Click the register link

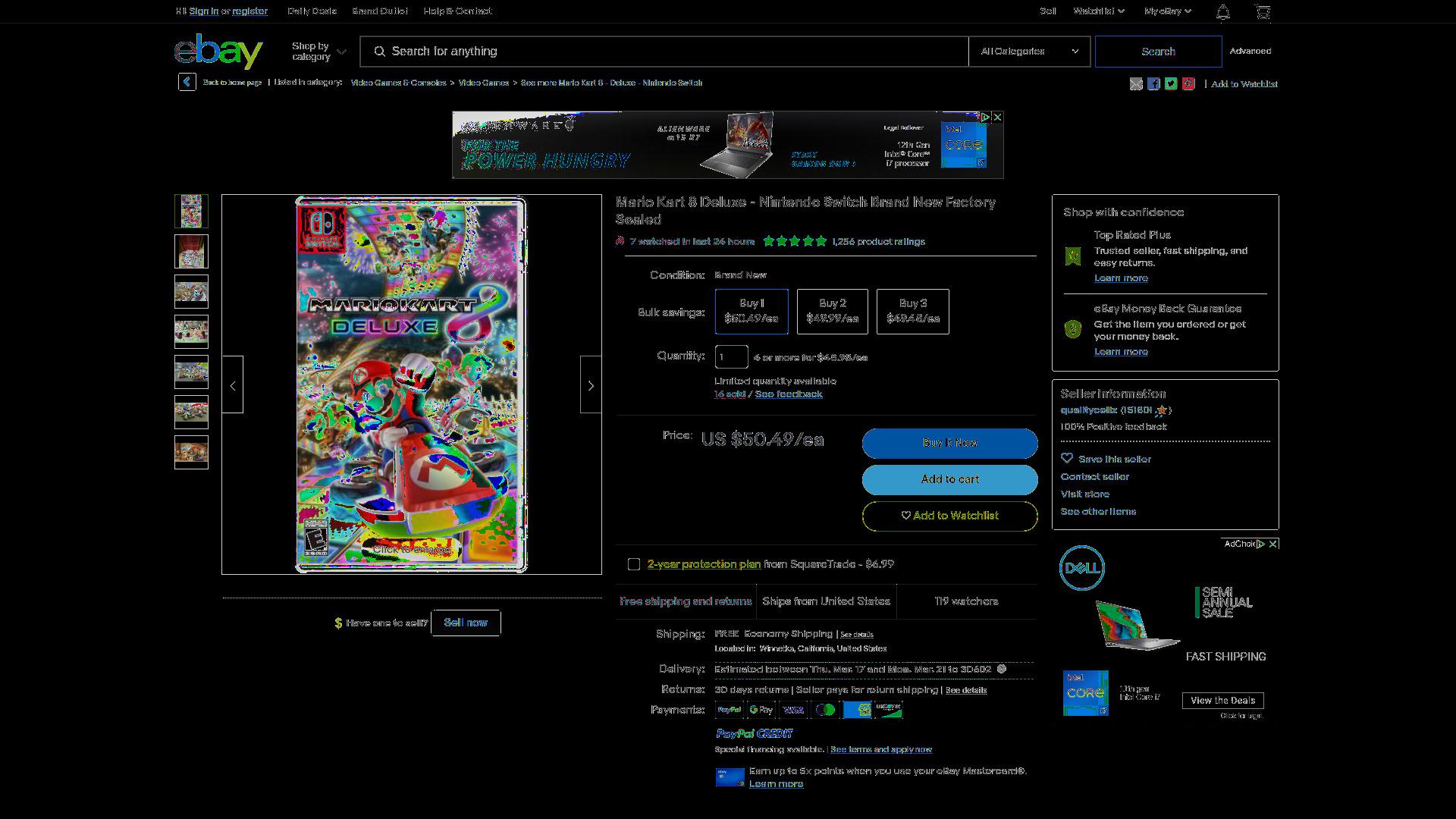tap(249, 11)
